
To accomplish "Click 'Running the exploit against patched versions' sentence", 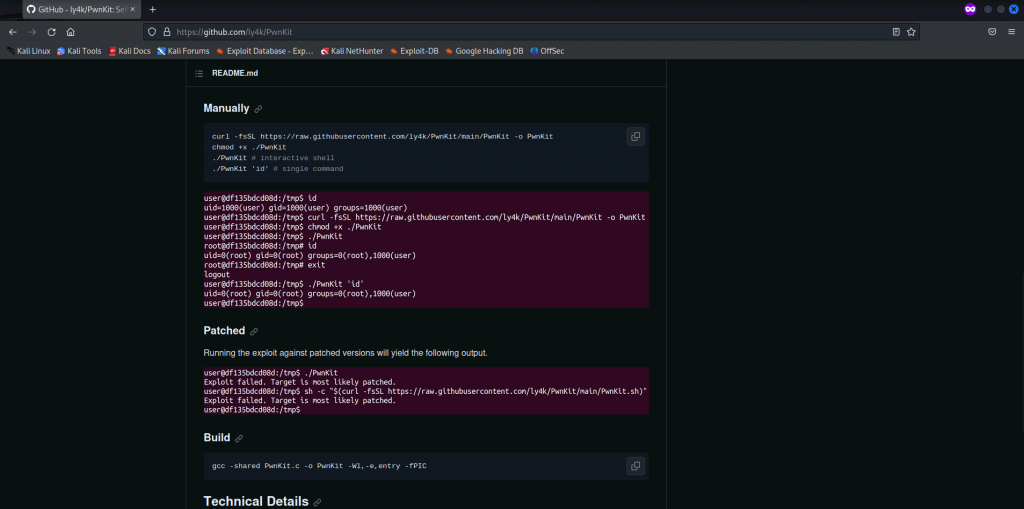I will (345, 353).
